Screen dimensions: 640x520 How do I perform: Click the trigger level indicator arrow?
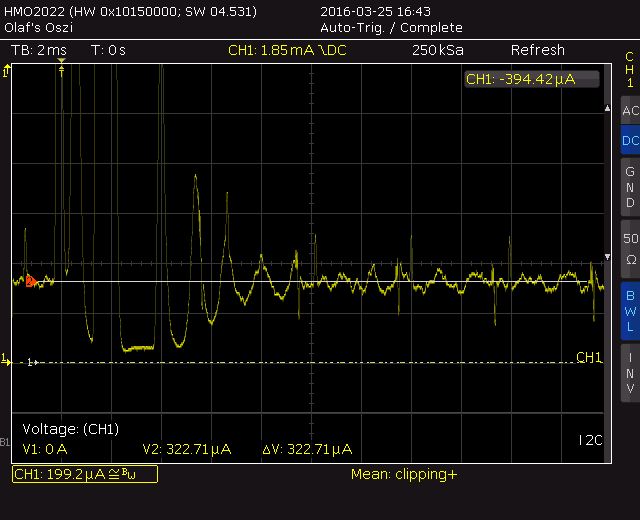(6, 71)
